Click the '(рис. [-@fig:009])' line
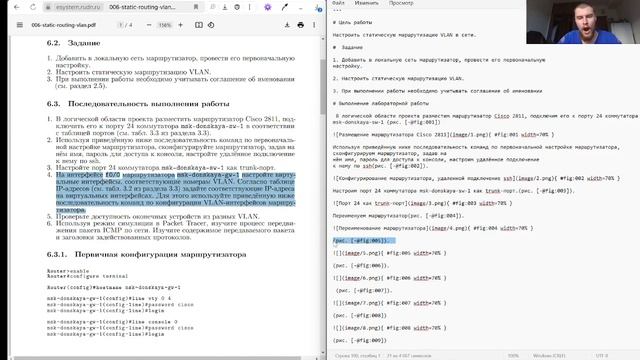The width and height of the screenshot is (640, 360). click(360, 340)
